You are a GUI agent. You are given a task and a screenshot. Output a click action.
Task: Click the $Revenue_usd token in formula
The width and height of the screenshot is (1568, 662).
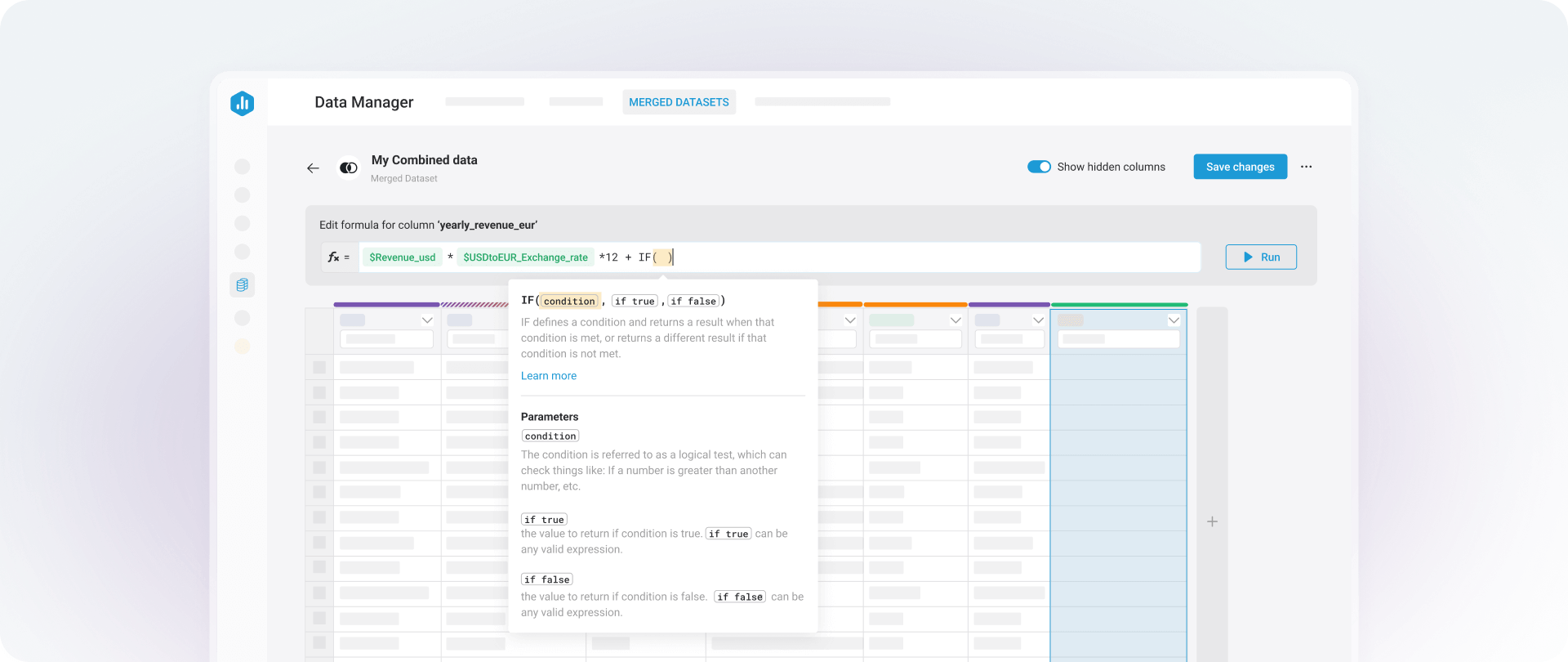pyautogui.click(x=402, y=257)
